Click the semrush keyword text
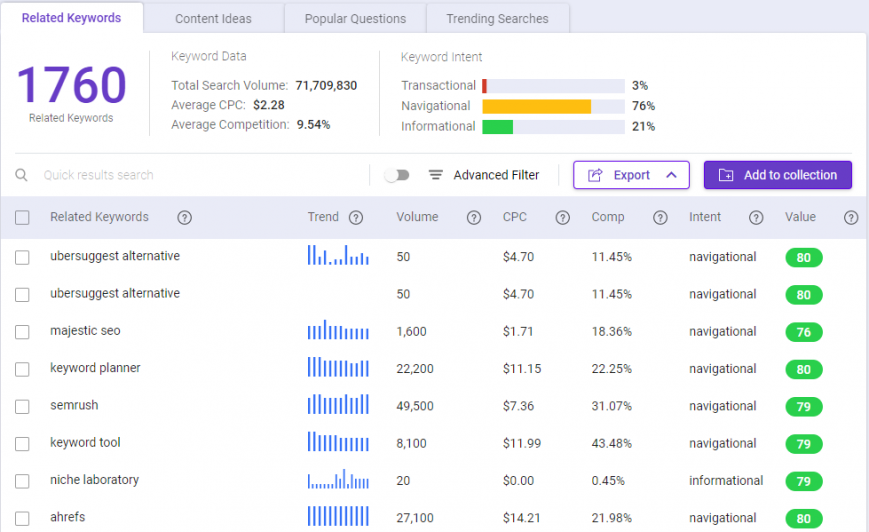 point(74,405)
